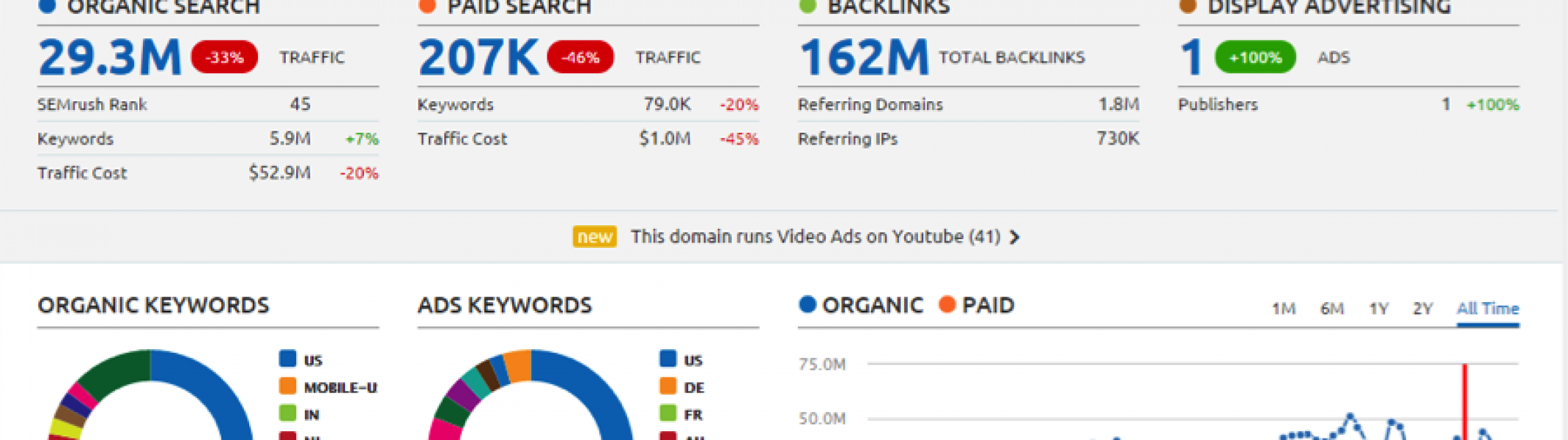Click the yellow 'new' badge
The width and height of the screenshot is (1568, 440).
coord(594,237)
